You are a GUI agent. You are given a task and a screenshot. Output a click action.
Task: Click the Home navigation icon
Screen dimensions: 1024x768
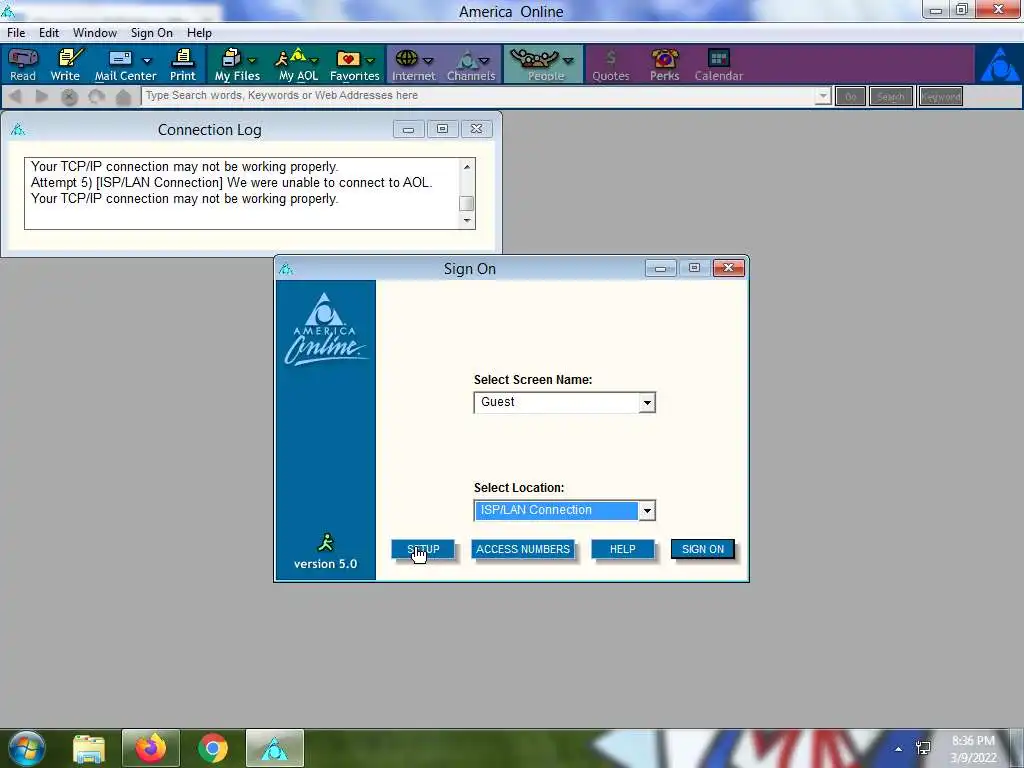123,97
